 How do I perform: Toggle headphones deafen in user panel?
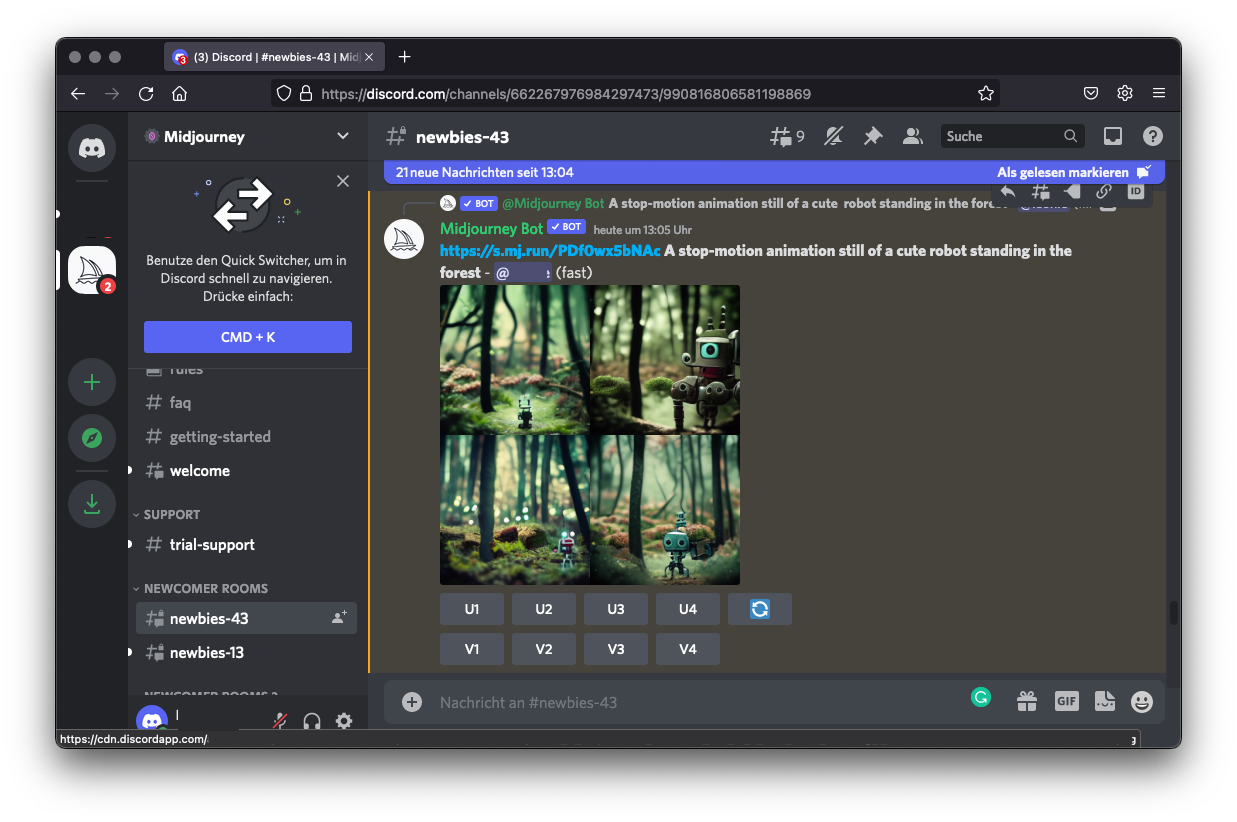click(x=312, y=721)
